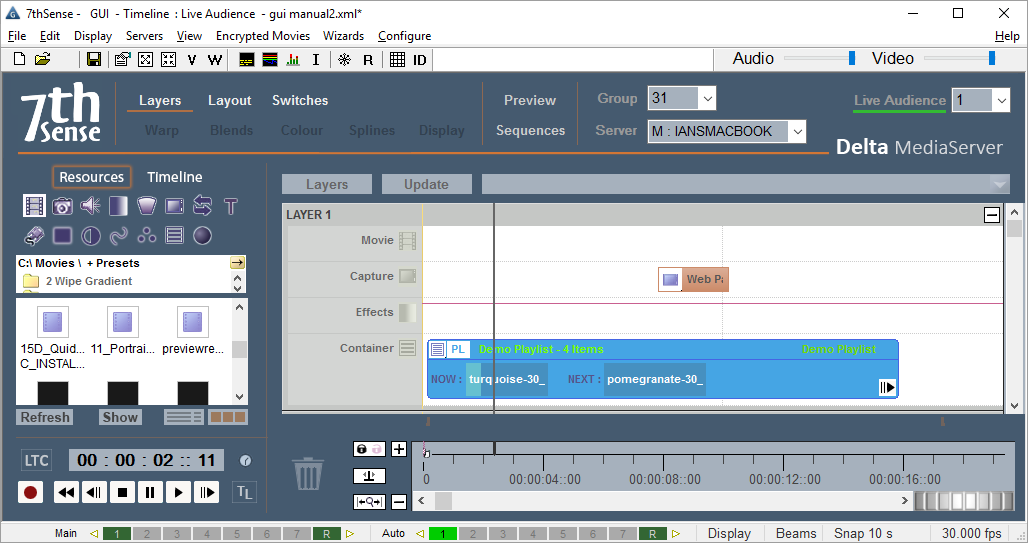Click the Update button
This screenshot has height=543, width=1028.
click(426, 184)
